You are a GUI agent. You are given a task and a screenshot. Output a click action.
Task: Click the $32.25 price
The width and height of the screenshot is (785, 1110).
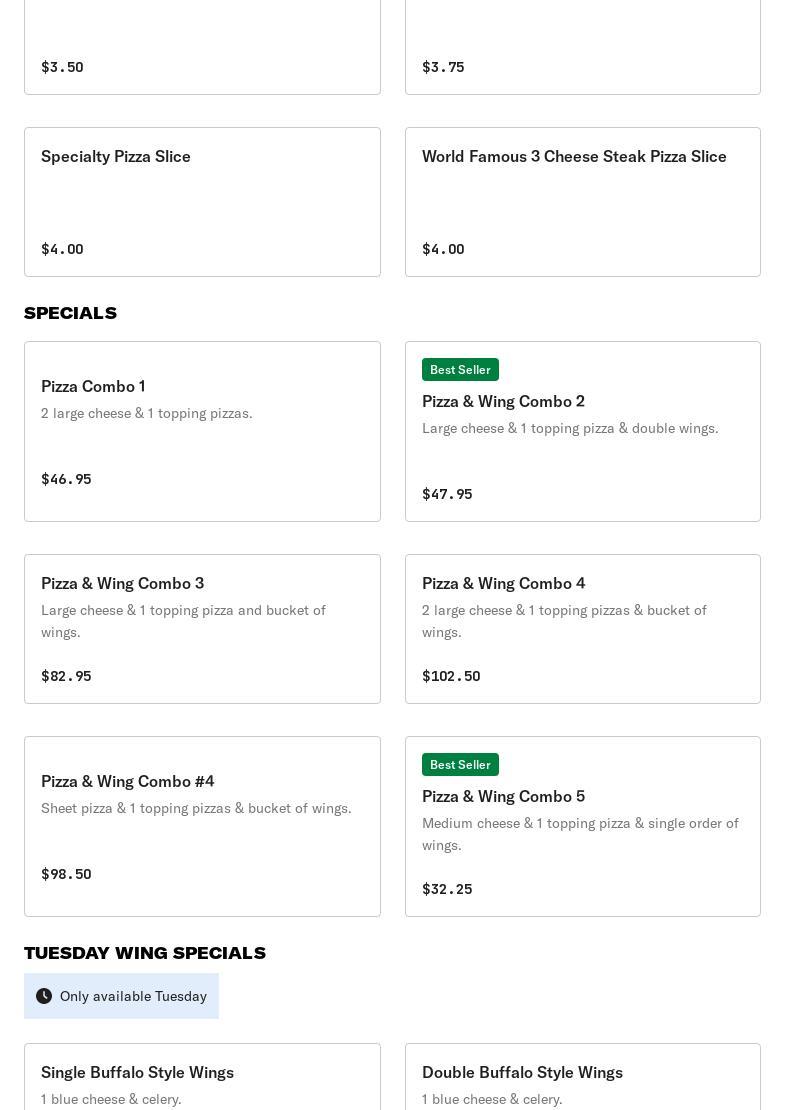[x=447, y=889]
